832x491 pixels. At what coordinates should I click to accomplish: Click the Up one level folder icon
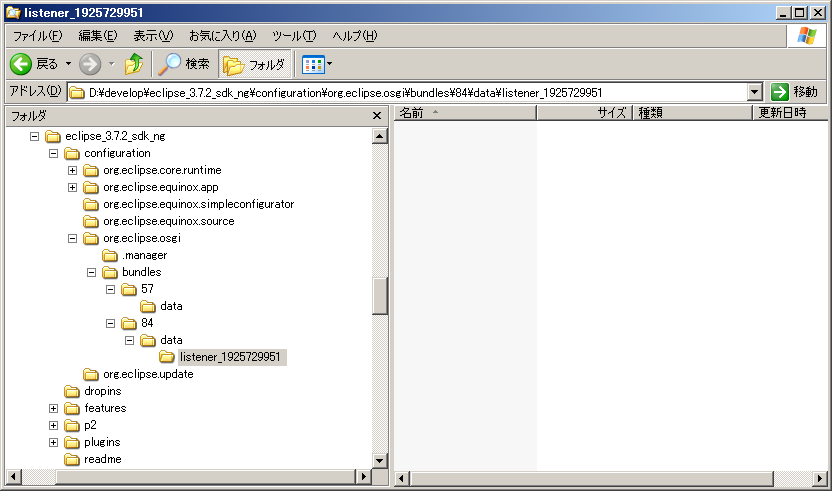pos(134,64)
